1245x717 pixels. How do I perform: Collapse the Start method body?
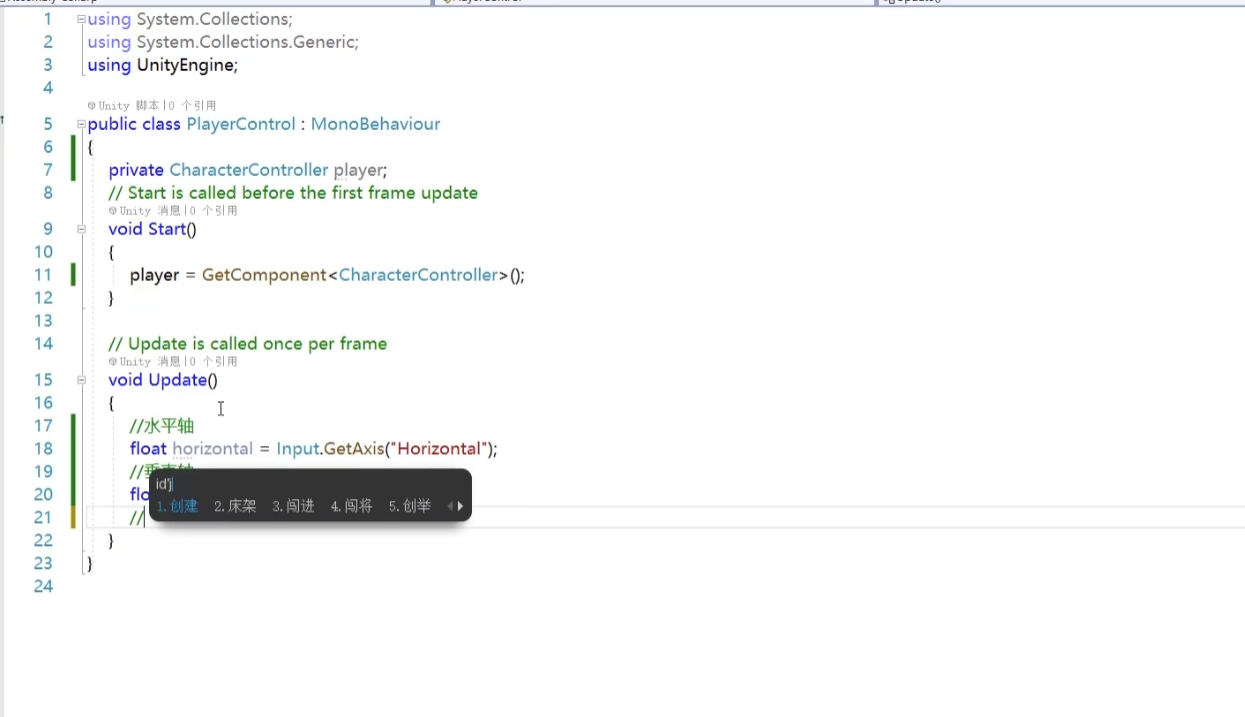pos(81,229)
